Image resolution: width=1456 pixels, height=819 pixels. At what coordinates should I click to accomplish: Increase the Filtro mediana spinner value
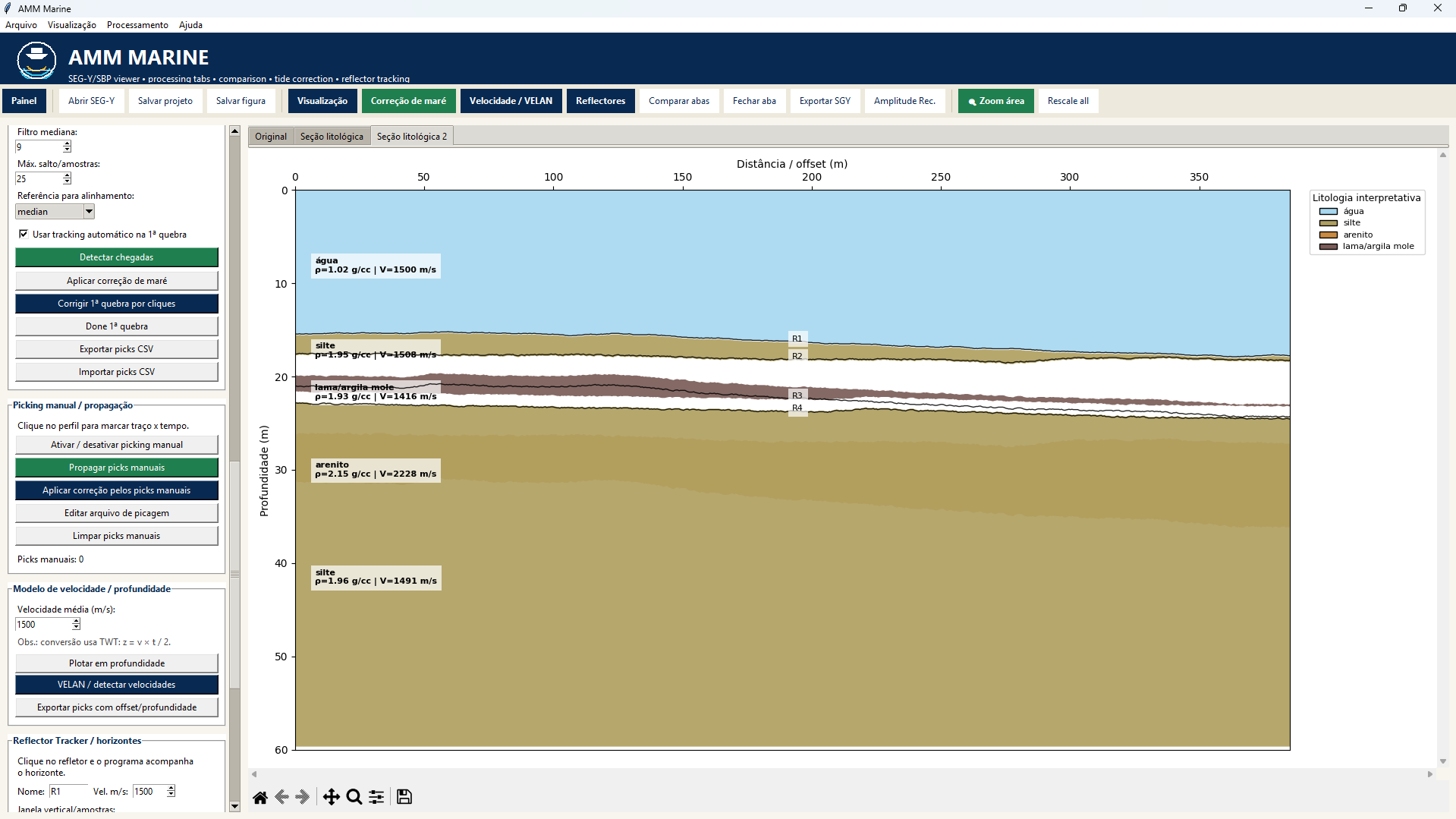point(68,143)
